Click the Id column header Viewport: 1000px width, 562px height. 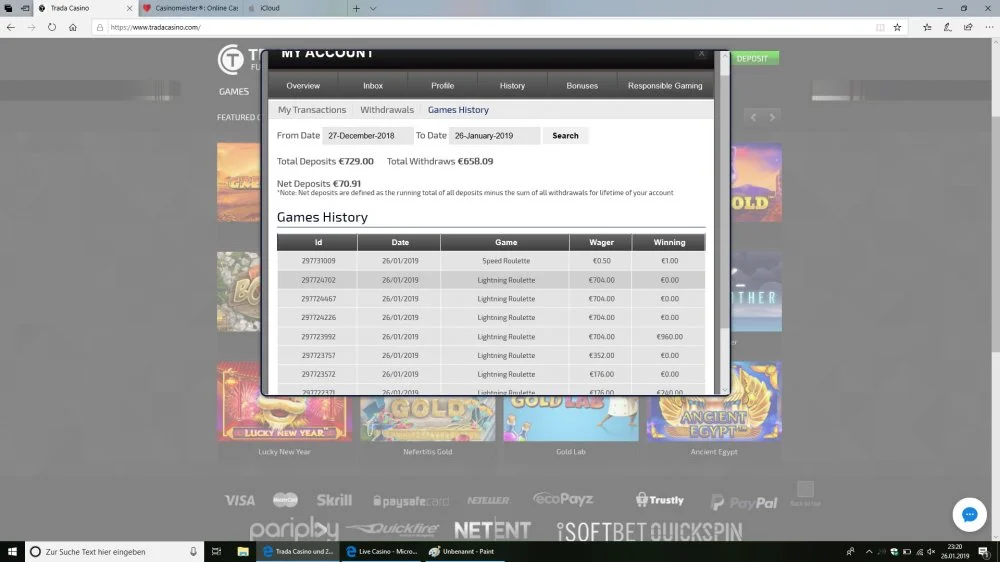(x=318, y=242)
